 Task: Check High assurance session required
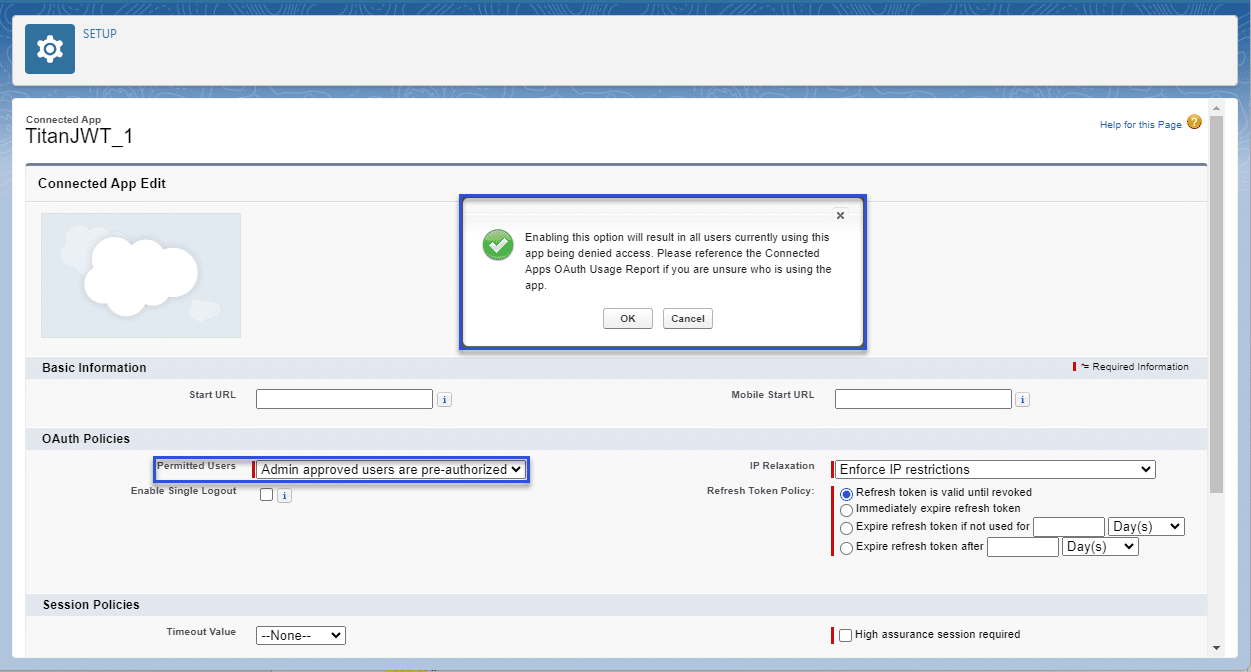[x=845, y=634]
